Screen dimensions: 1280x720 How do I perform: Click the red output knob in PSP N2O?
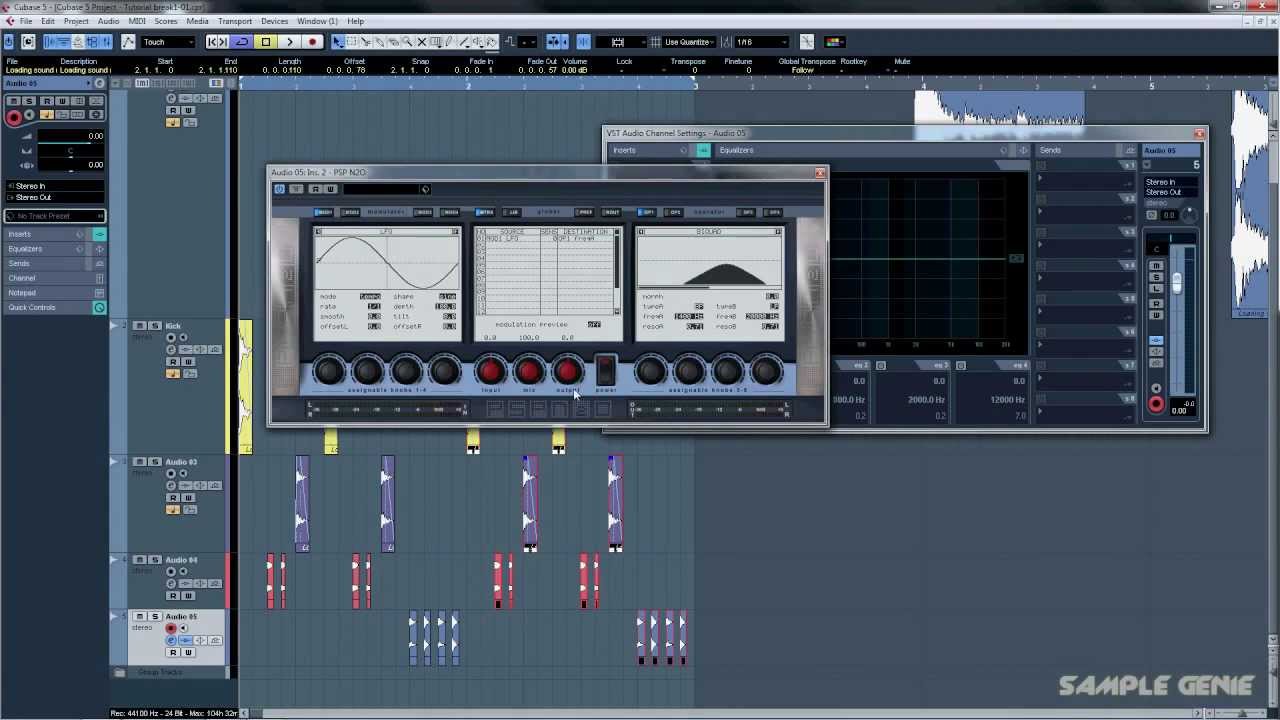tap(567, 372)
